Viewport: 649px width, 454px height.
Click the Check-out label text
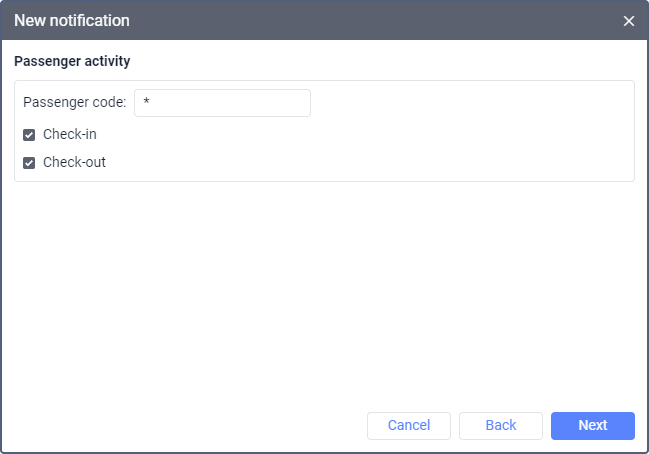74,162
